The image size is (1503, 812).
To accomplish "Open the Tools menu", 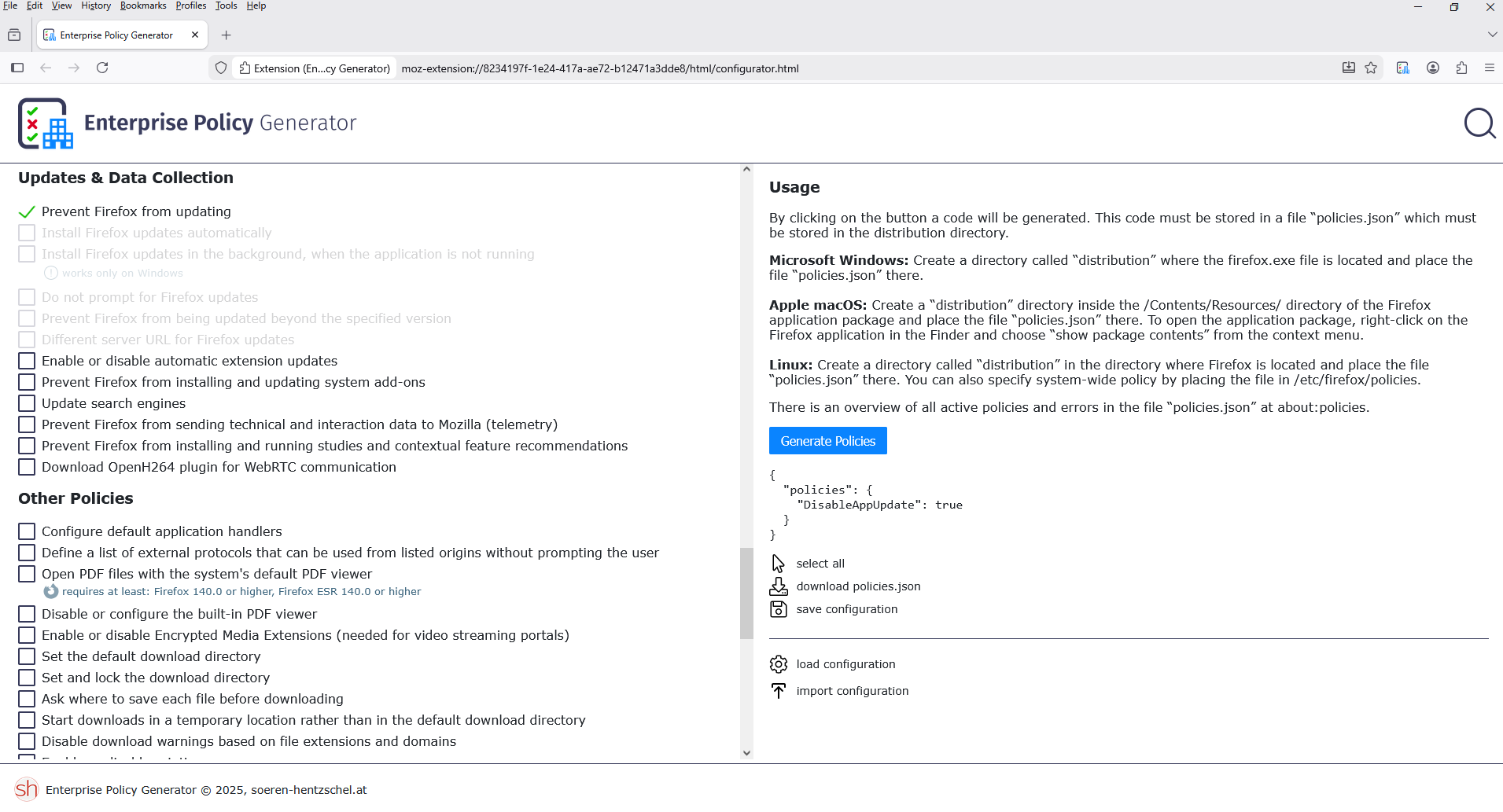I will [x=226, y=6].
